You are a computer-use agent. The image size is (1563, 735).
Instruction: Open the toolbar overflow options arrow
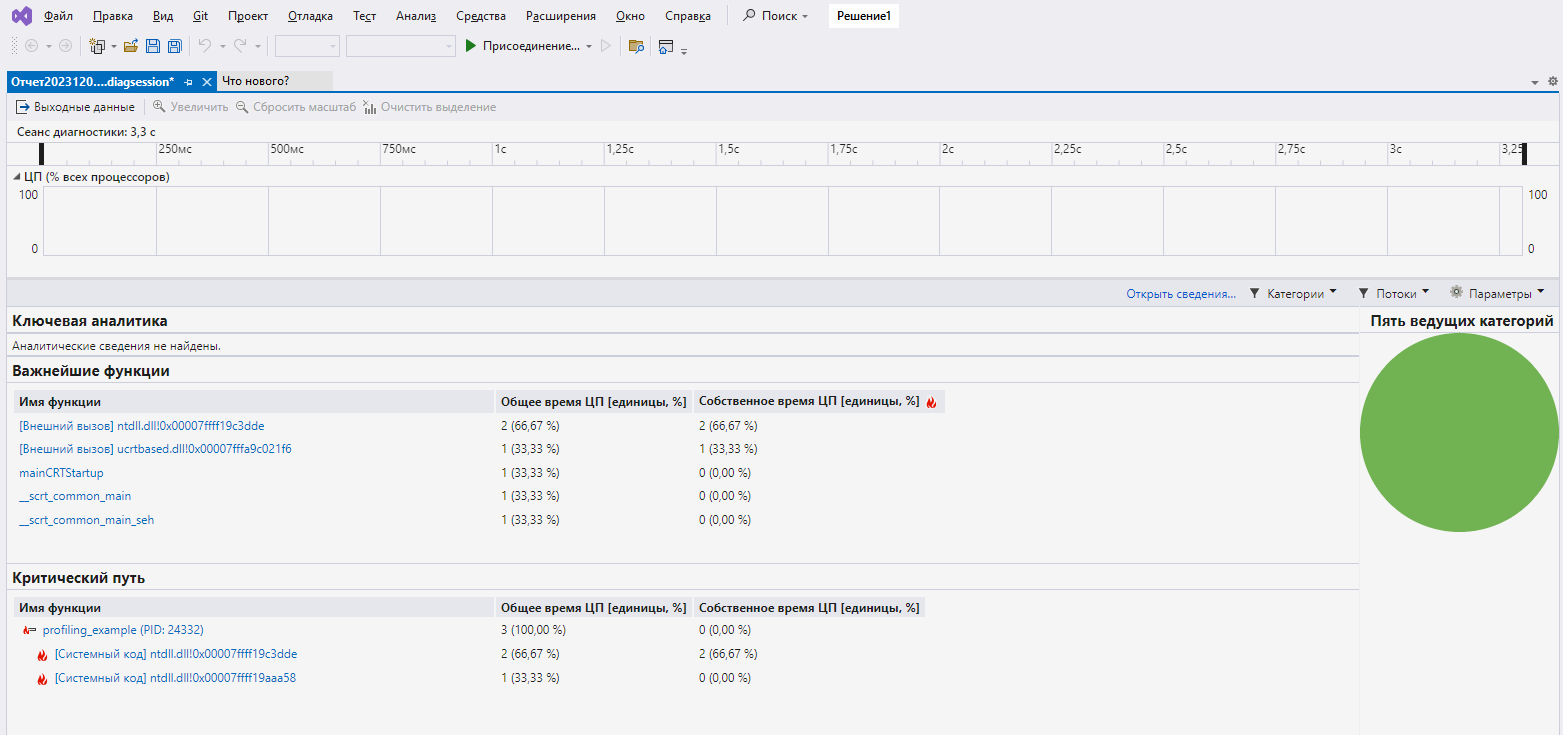tap(684, 51)
